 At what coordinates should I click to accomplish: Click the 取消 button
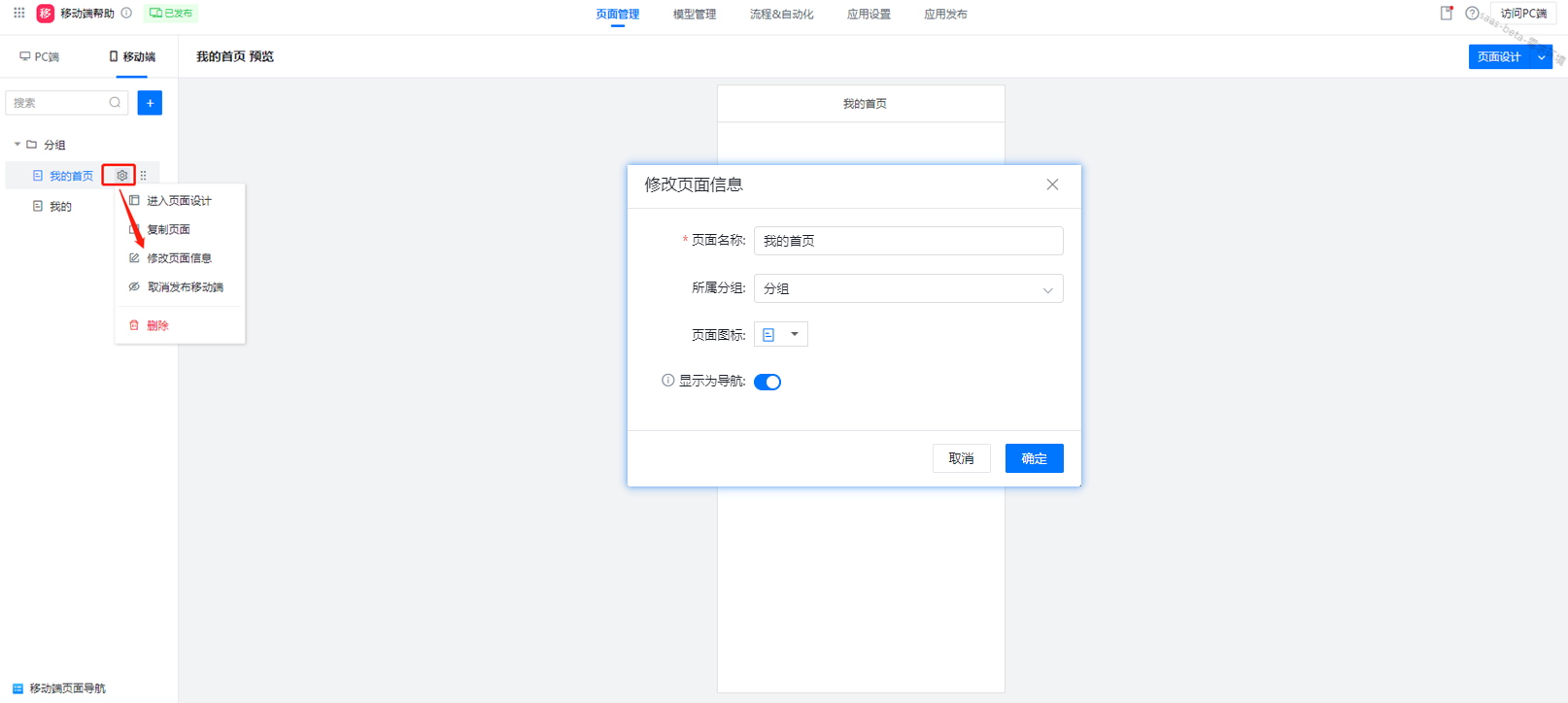[x=962, y=458]
